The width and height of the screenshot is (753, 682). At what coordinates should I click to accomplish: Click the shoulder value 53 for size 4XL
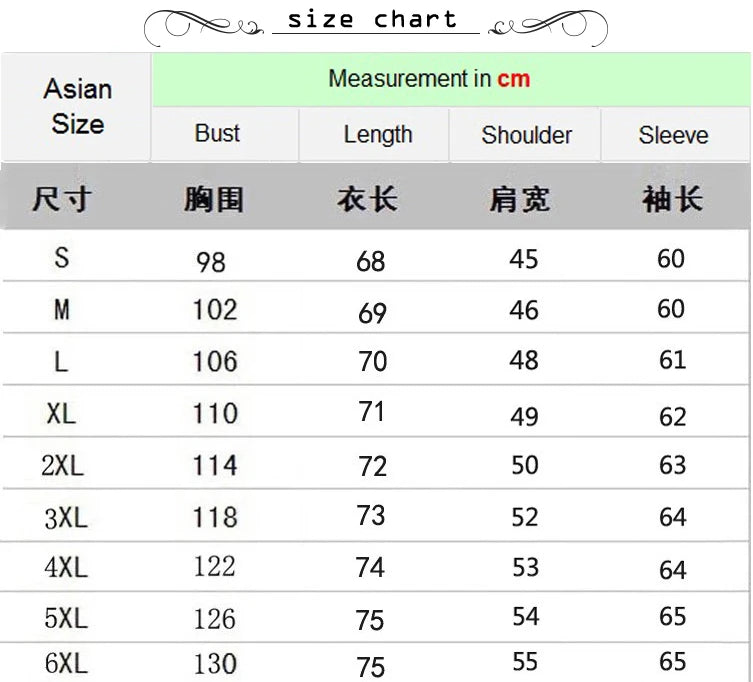pyautogui.click(x=524, y=567)
